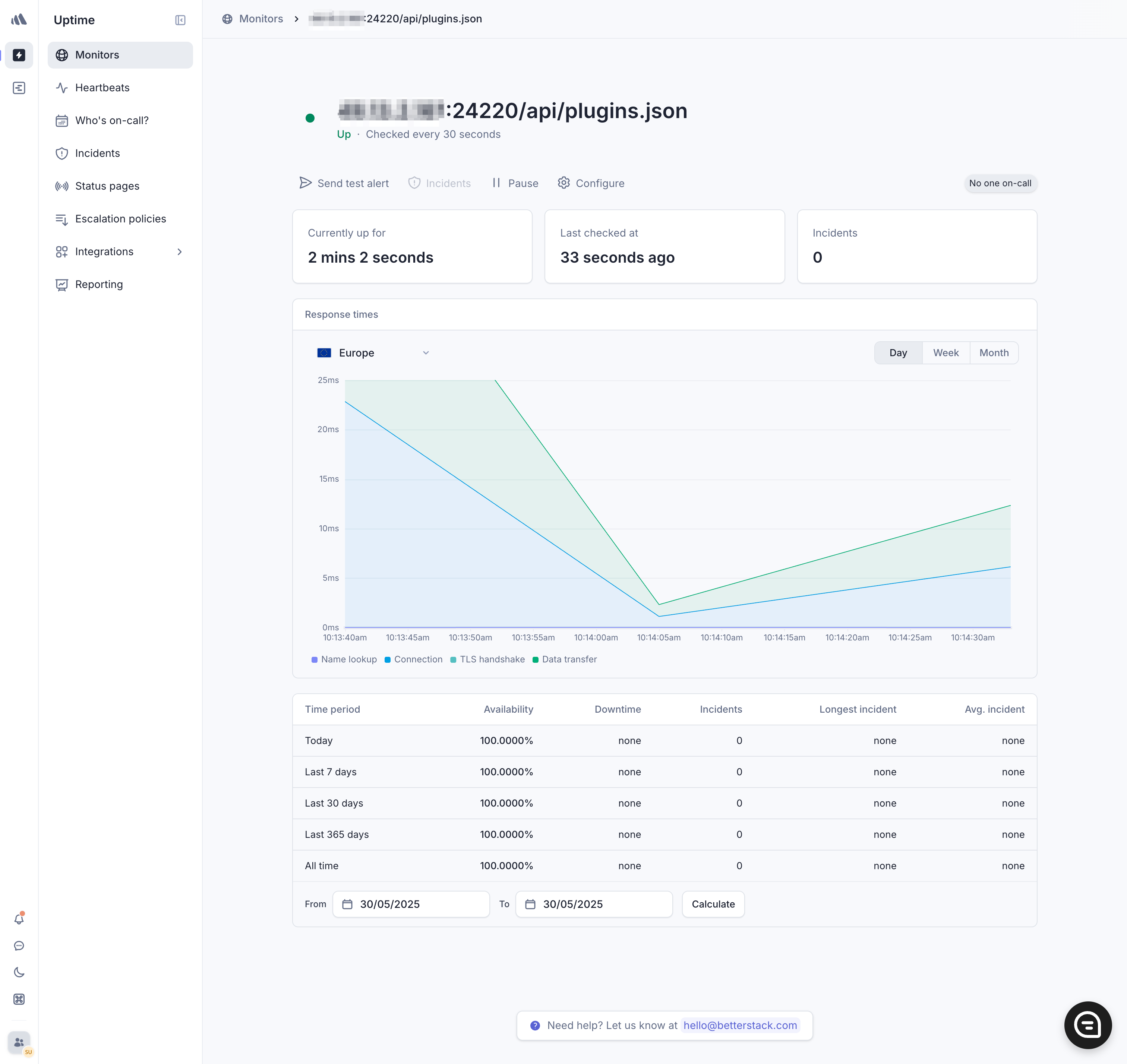Image resolution: width=1127 pixels, height=1064 pixels.
Task: Switch response times to Month view
Action: click(x=994, y=352)
